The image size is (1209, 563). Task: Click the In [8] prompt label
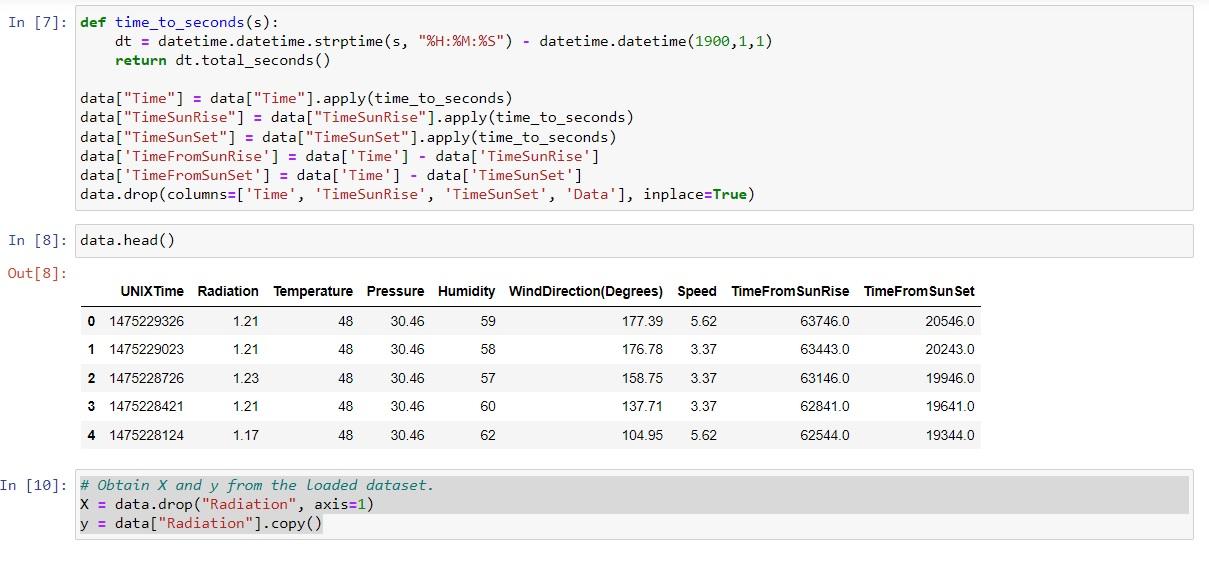click(x=38, y=241)
